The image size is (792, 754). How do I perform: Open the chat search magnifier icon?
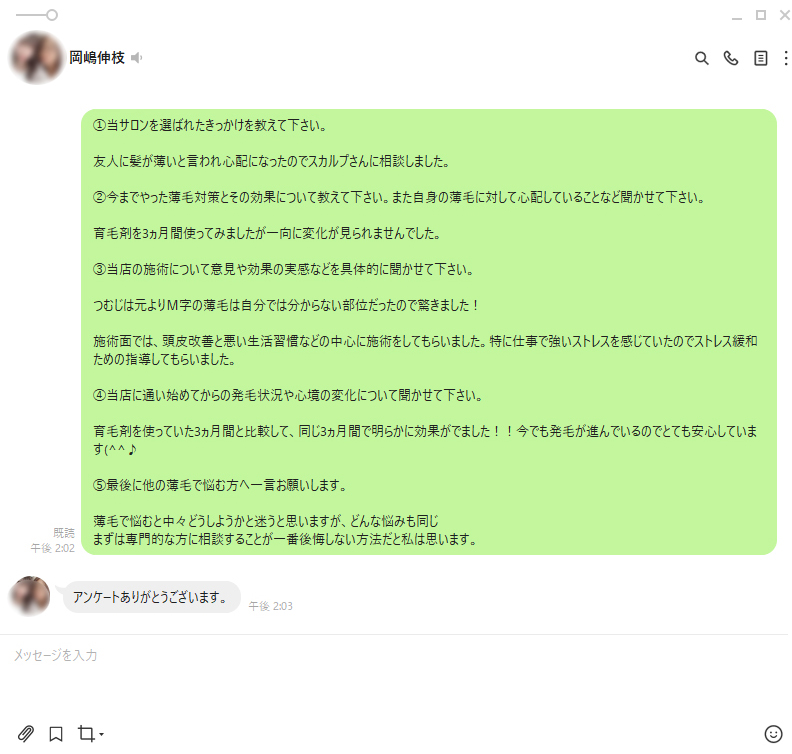[x=701, y=59]
